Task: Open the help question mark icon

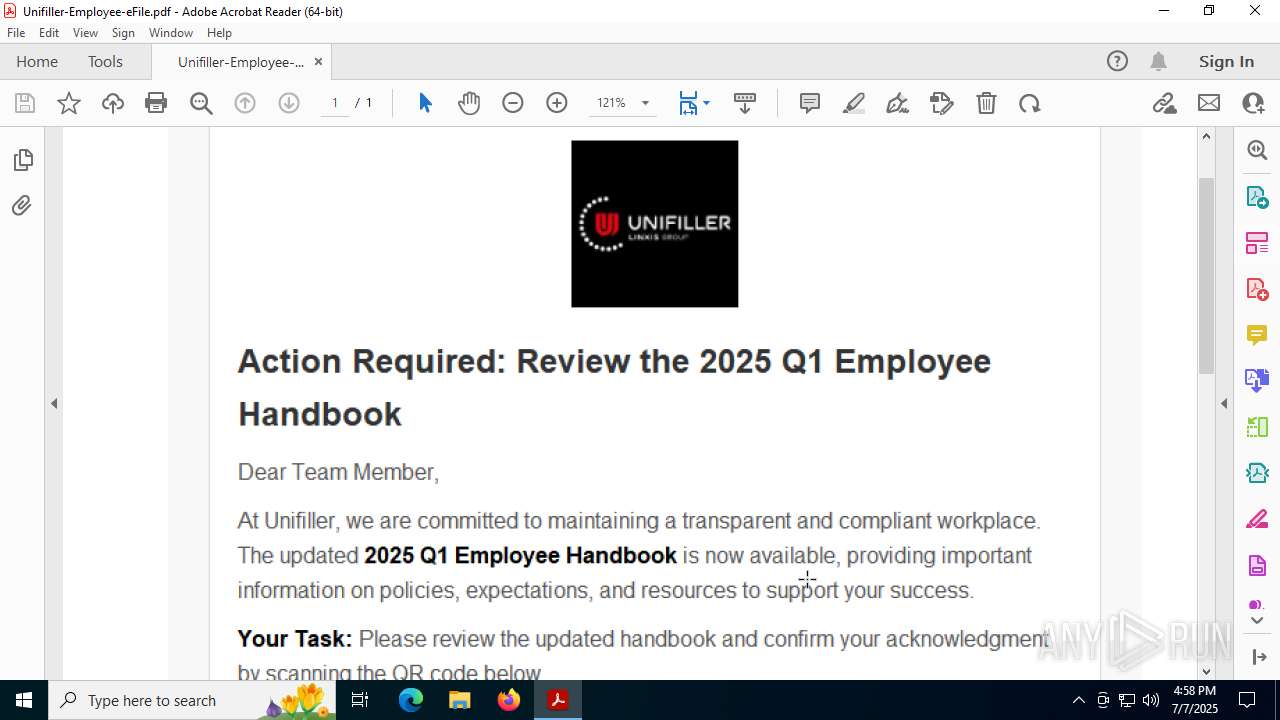Action: (1117, 62)
